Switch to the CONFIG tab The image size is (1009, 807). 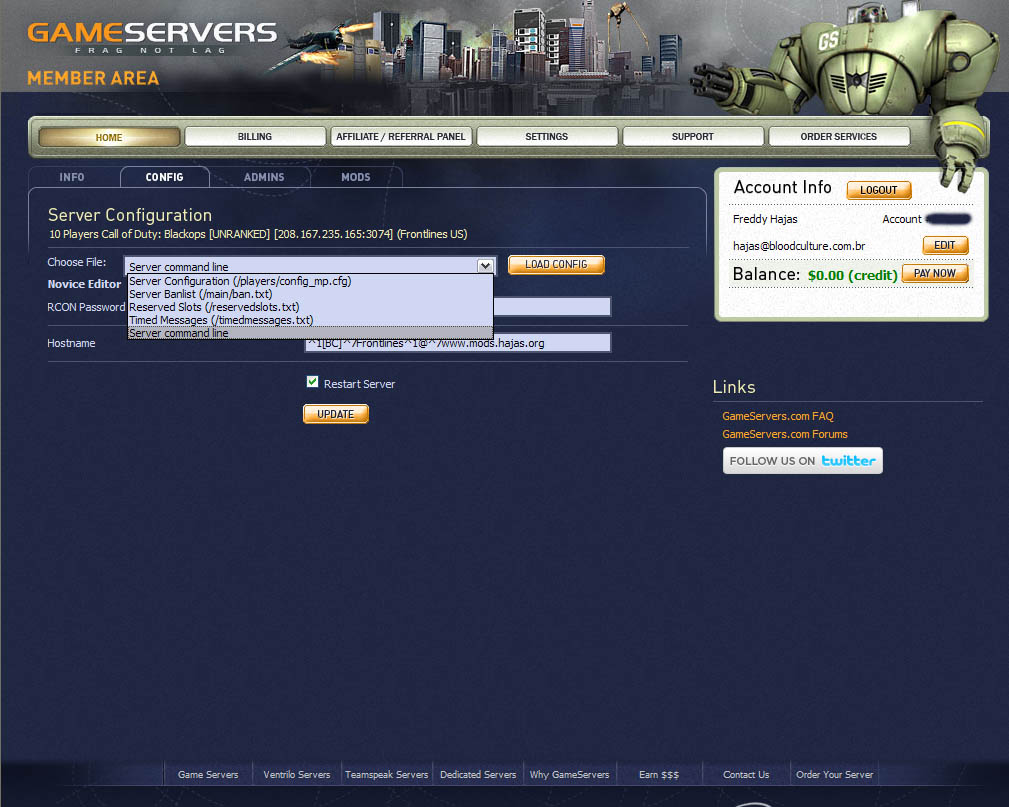165,177
